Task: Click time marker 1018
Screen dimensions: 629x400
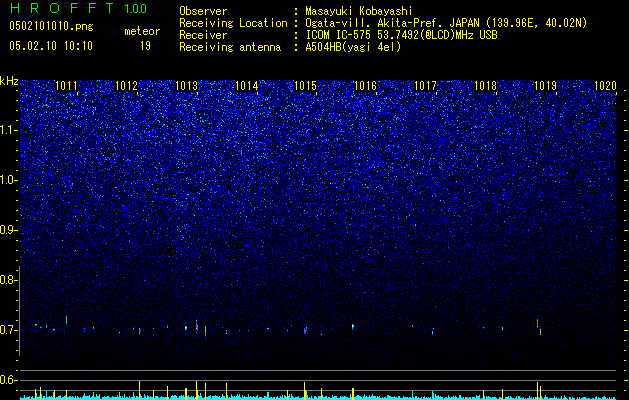Action: [485, 86]
